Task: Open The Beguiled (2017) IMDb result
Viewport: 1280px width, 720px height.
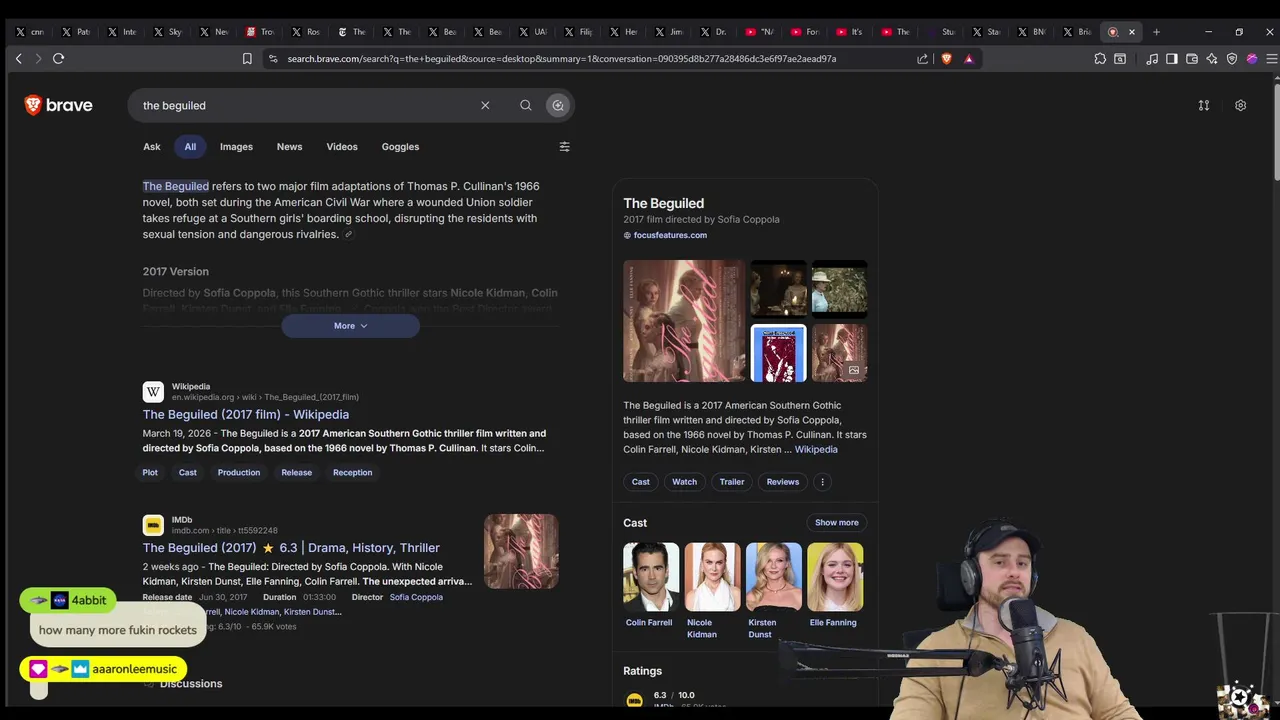Action: click(291, 548)
